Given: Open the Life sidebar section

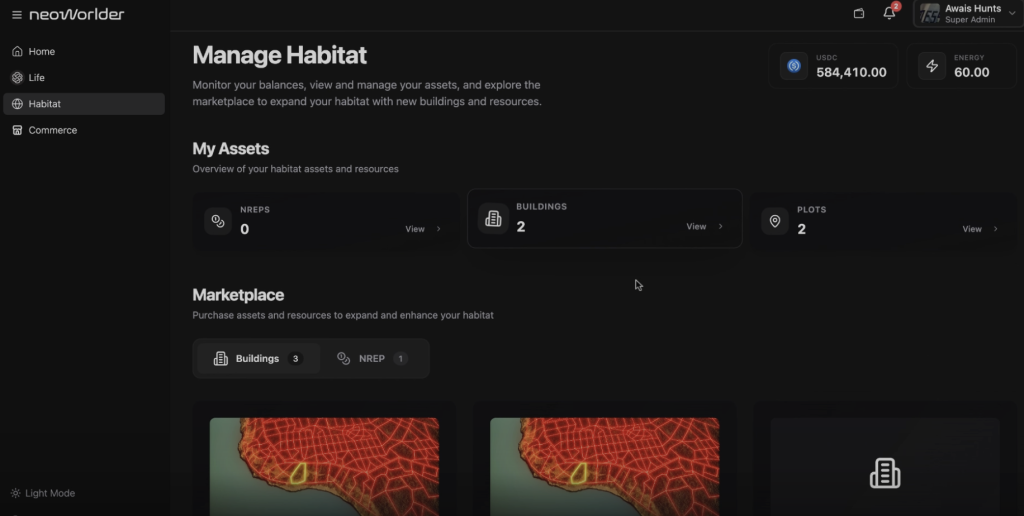Looking at the screenshot, I should [36, 77].
